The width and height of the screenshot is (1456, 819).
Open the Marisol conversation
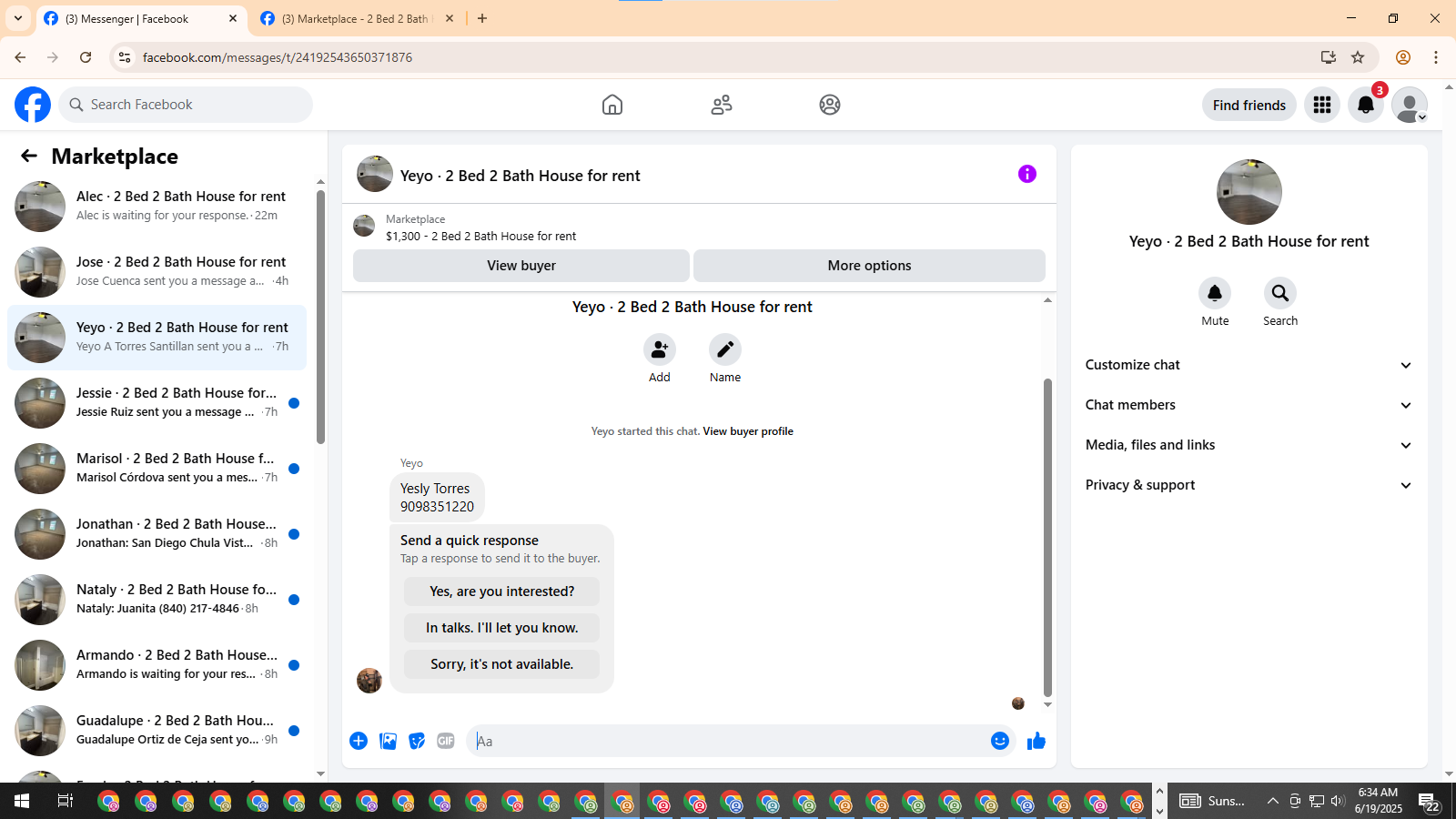157,469
